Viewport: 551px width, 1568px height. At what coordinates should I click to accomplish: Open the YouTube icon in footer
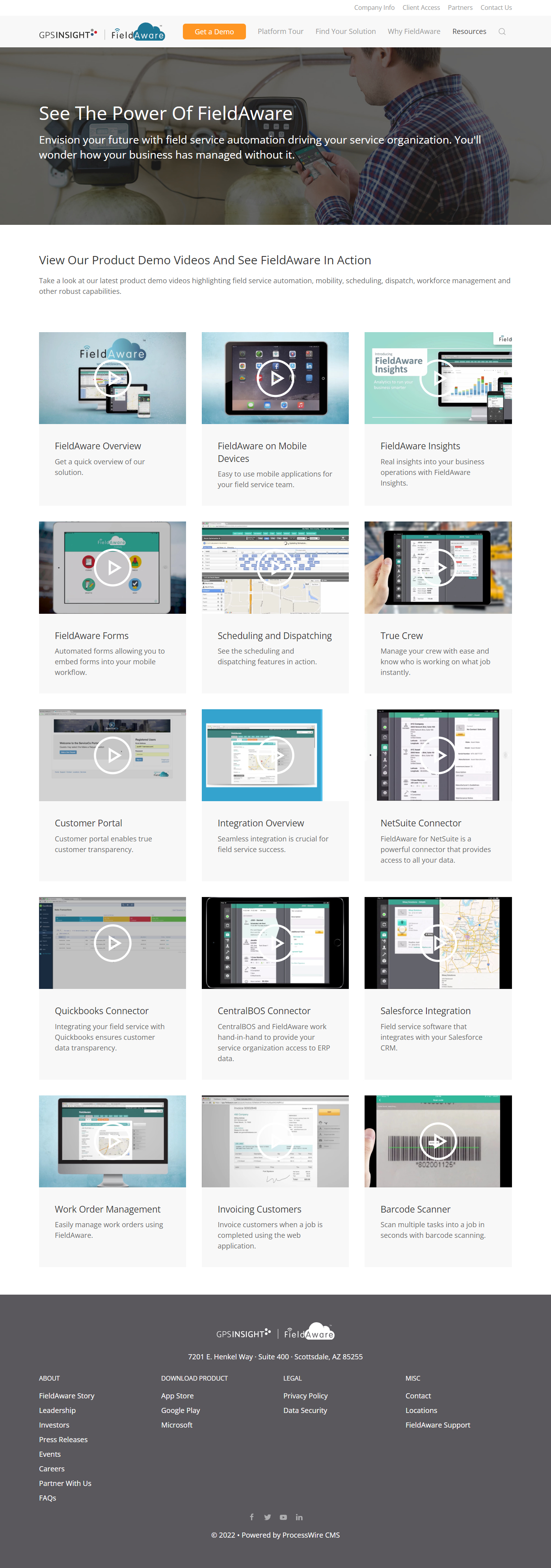coord(283,1517)
